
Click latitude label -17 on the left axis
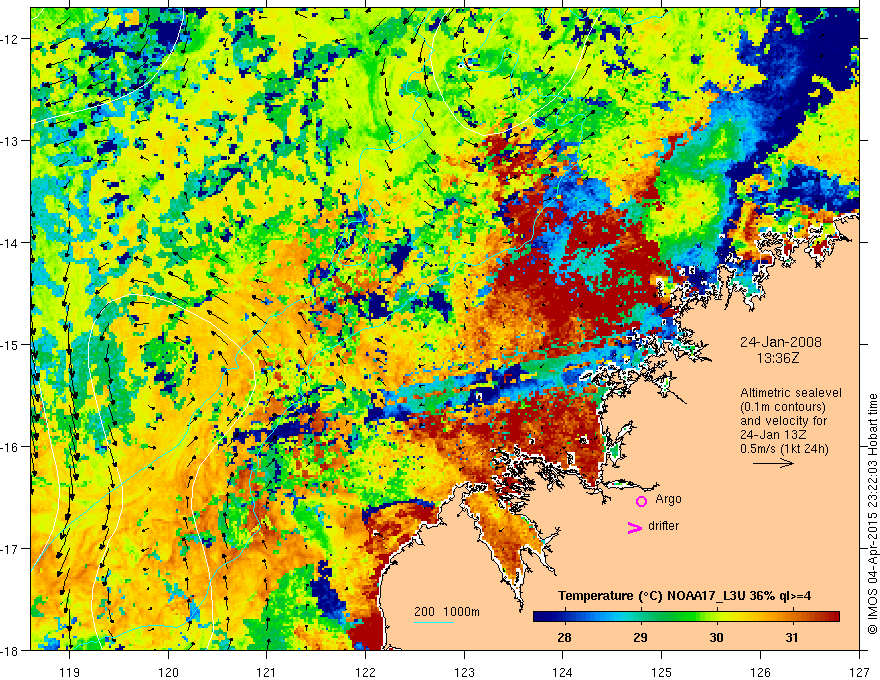pyautogui.click(x=10, y=549)
